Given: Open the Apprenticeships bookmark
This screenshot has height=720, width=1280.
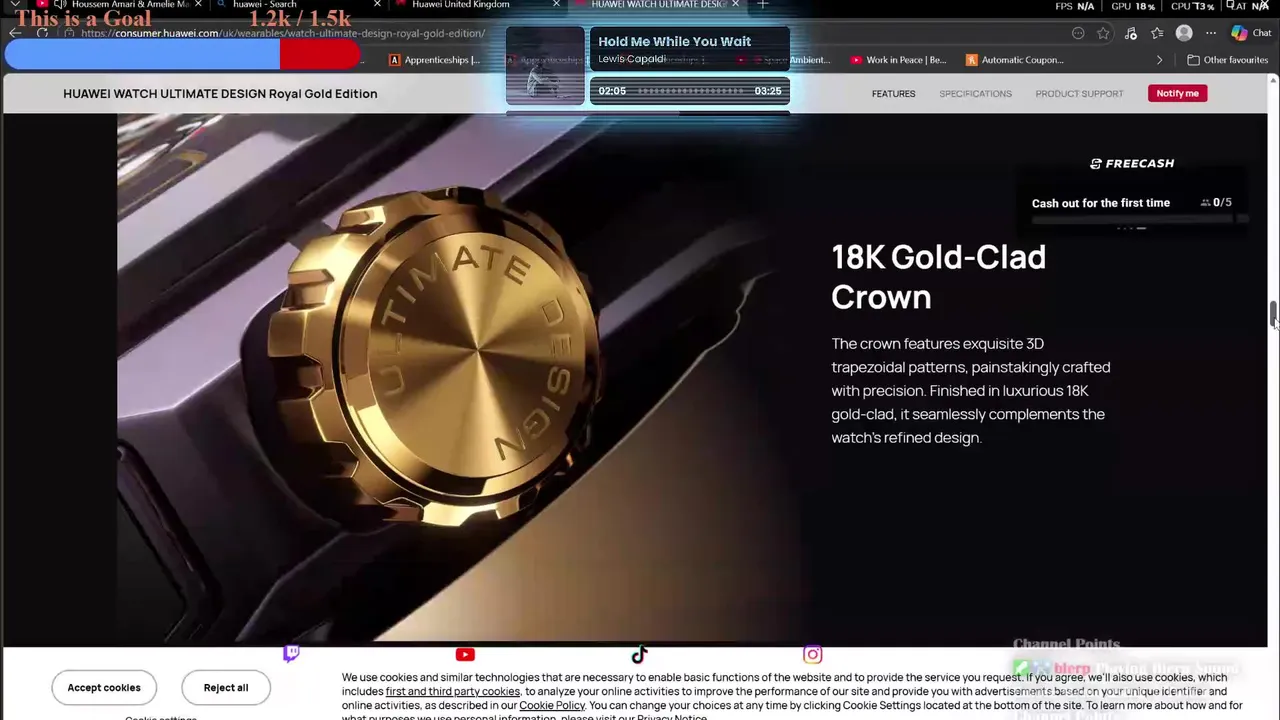Looking at the screenshot, I should pos(435,60).
